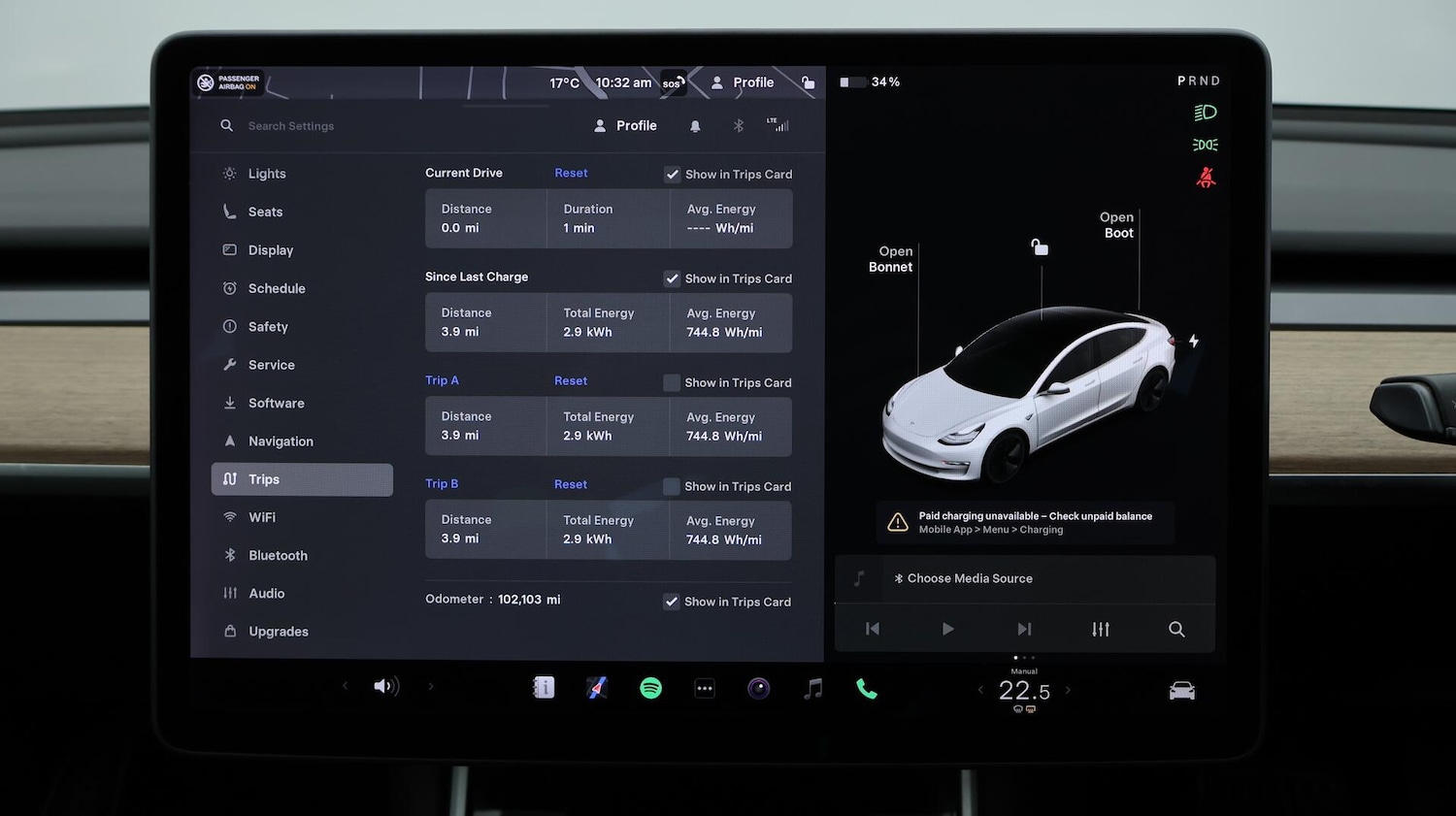
Task: Click the charging bolt icon by car
Action: tap(1194, 342)
